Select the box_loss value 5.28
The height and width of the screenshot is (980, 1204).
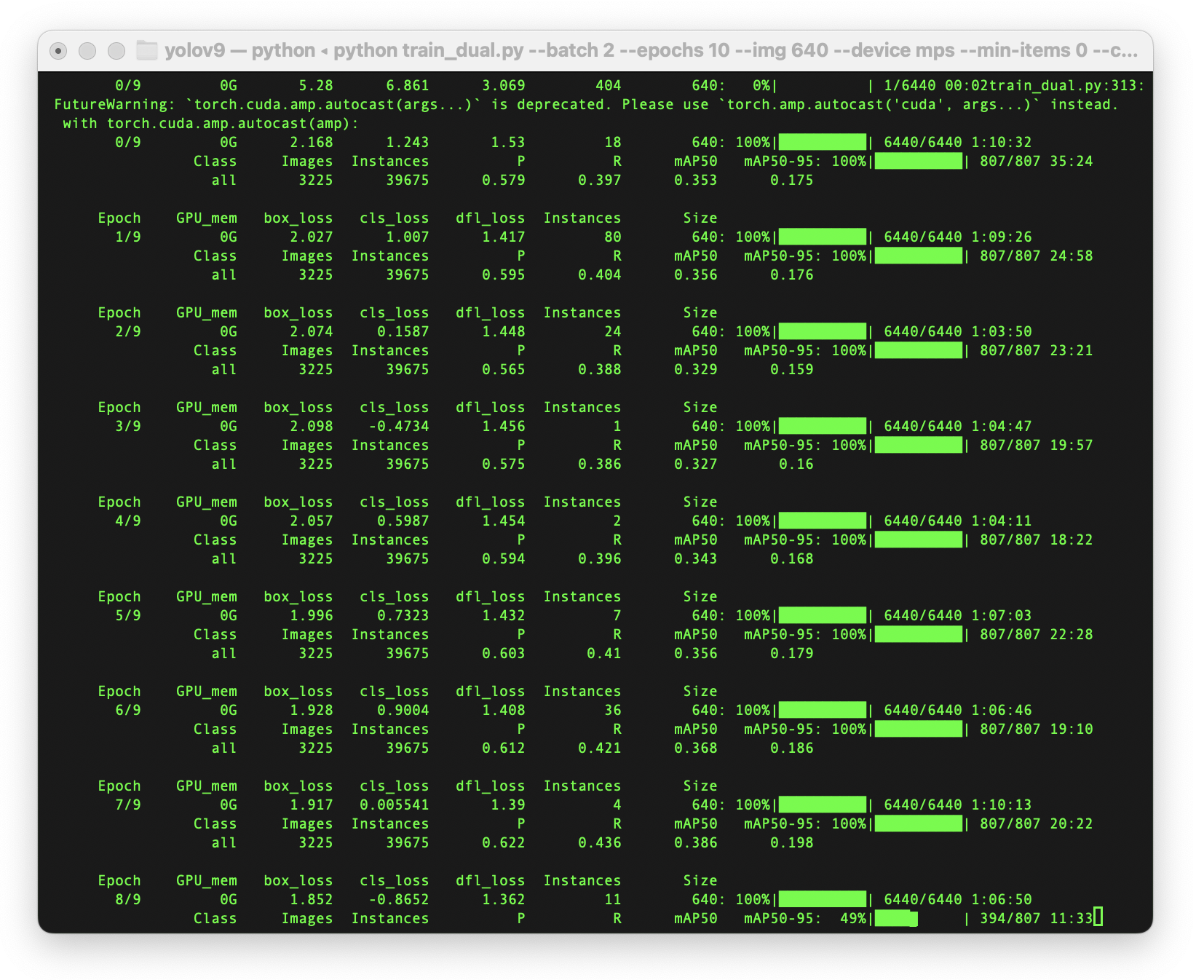316,85
